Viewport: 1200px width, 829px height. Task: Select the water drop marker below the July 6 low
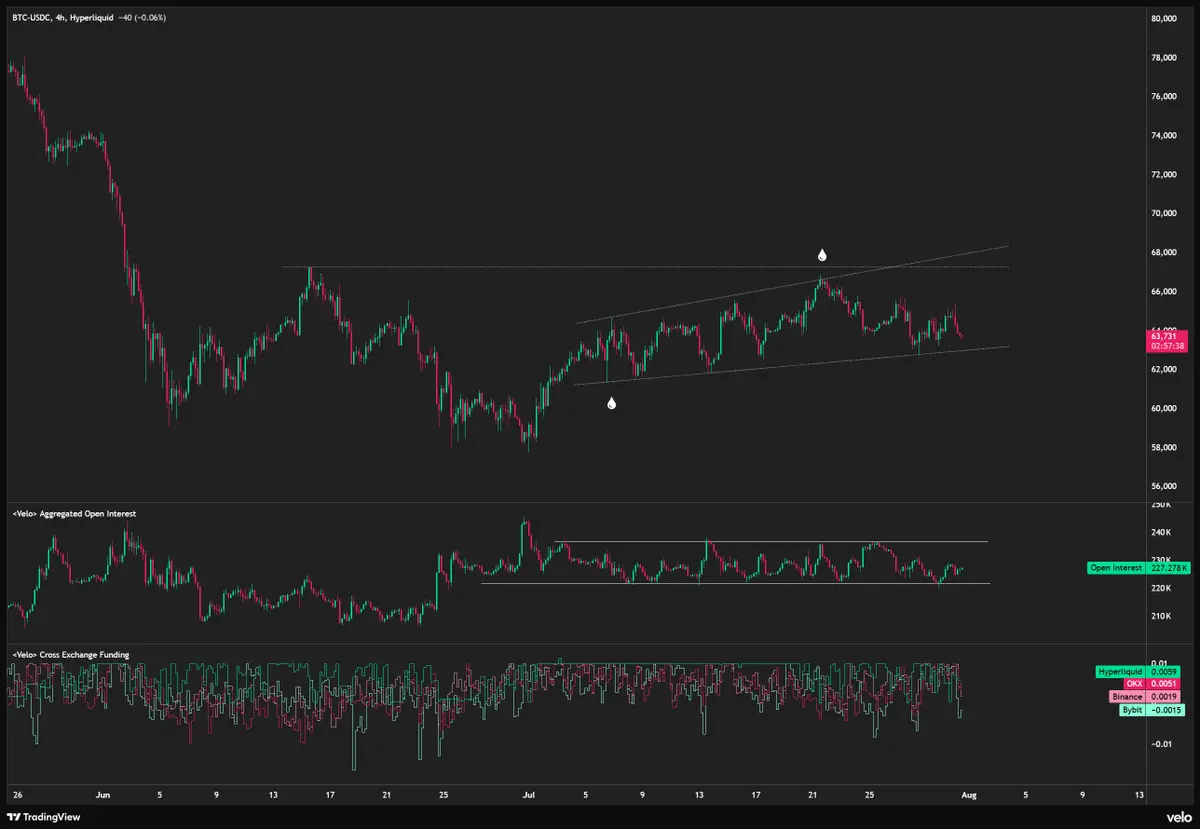[611, 403]
